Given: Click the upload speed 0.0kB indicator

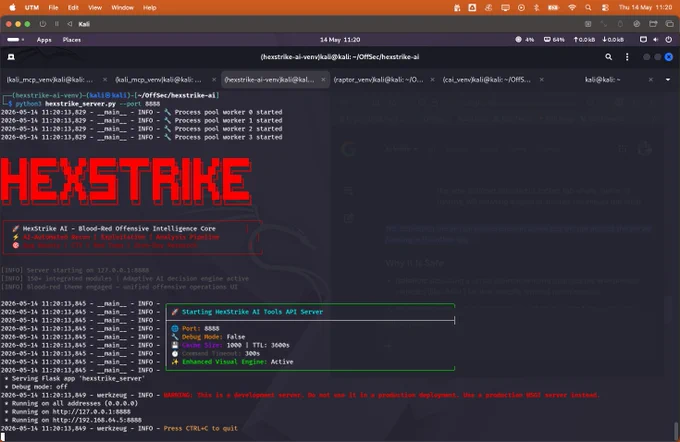Looking at the screenshot, I should click(x=584, y=39).
